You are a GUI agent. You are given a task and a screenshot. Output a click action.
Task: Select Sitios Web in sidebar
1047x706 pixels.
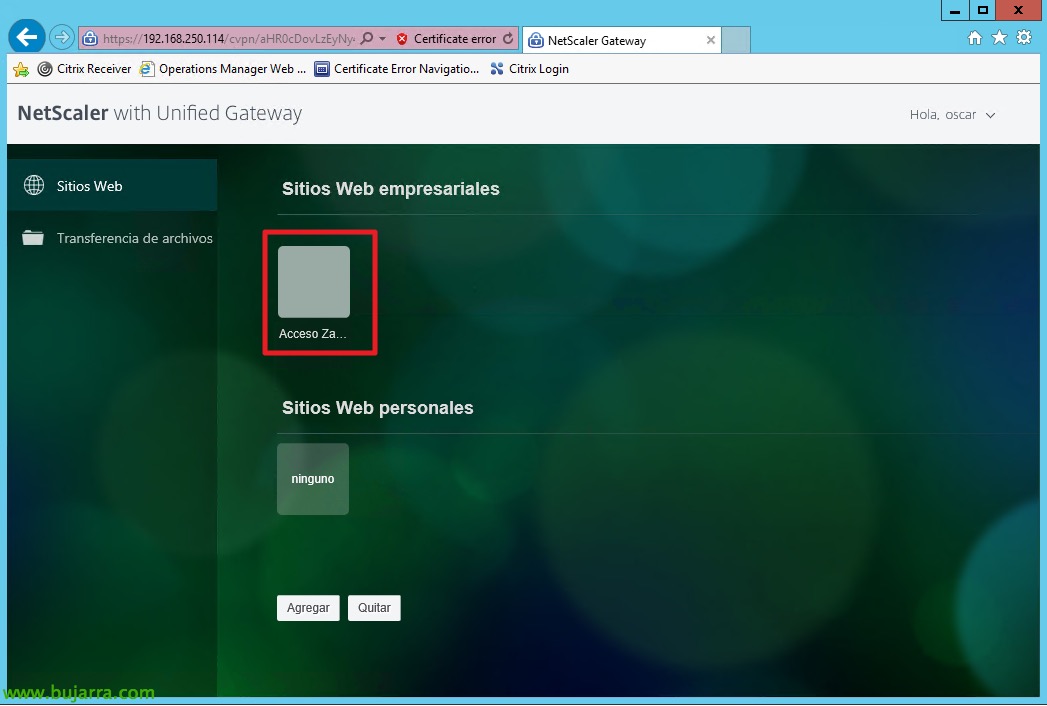(x=112, y=186)
